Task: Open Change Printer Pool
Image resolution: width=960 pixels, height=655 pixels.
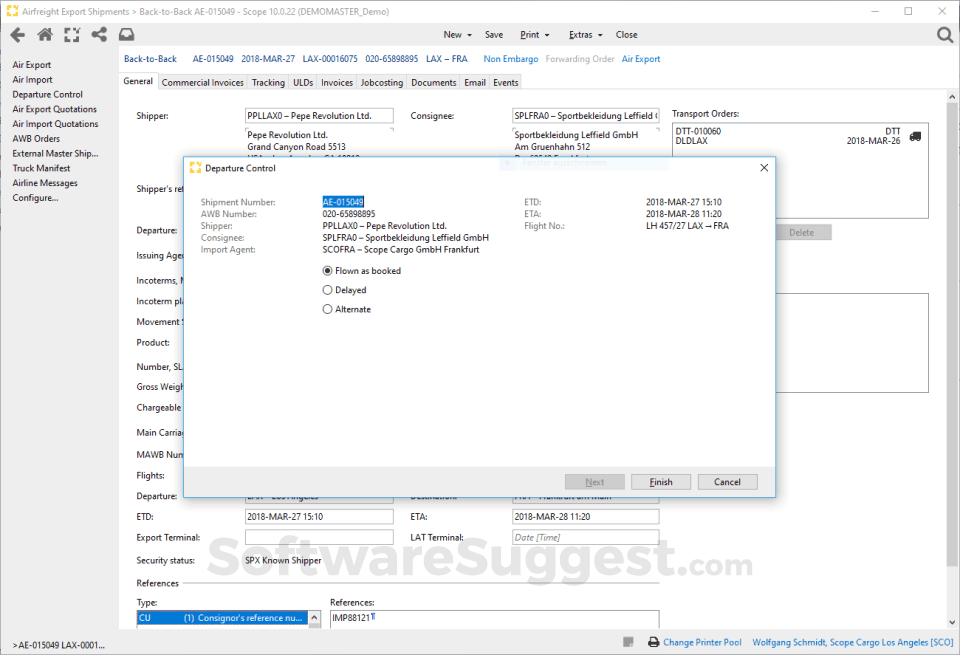Action: 704,641
